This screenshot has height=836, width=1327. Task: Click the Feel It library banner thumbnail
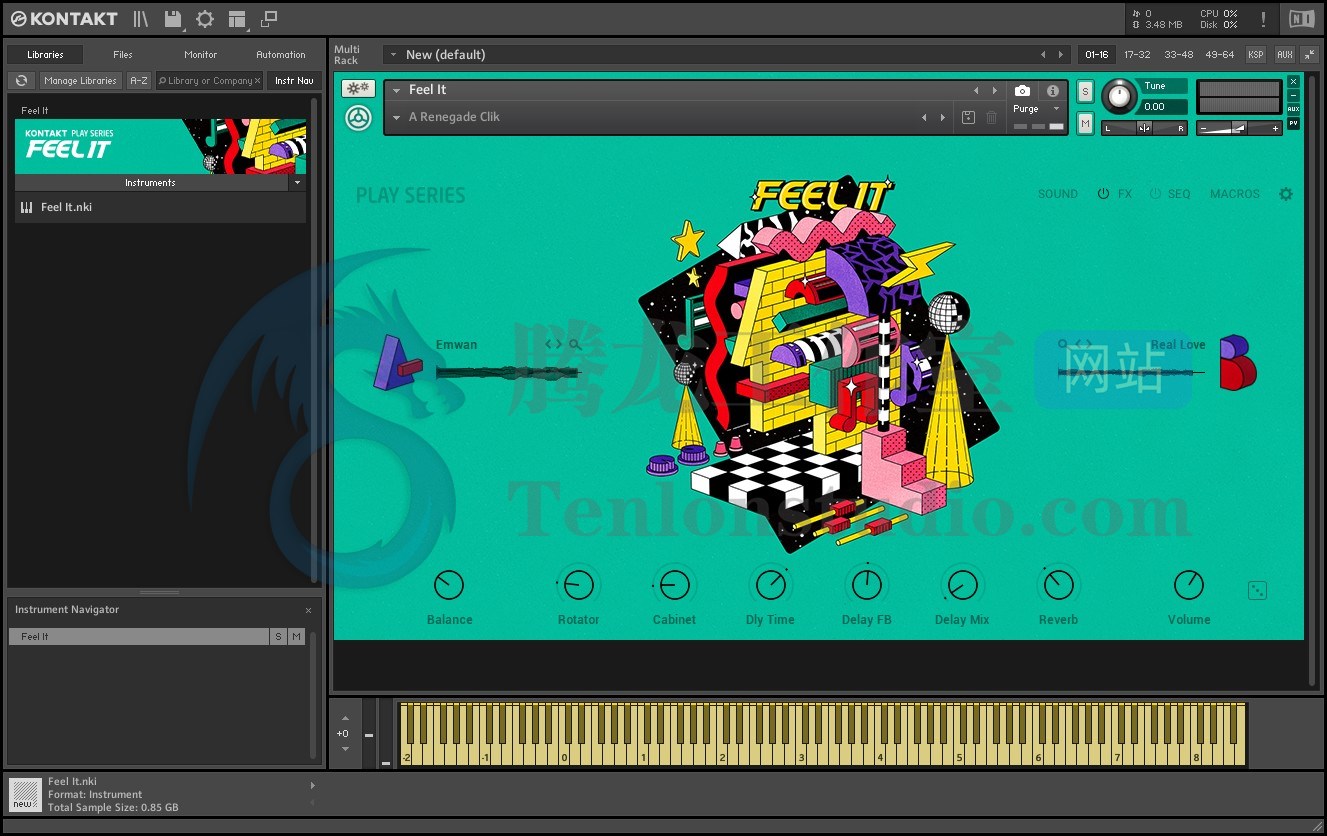coord(160,146)
